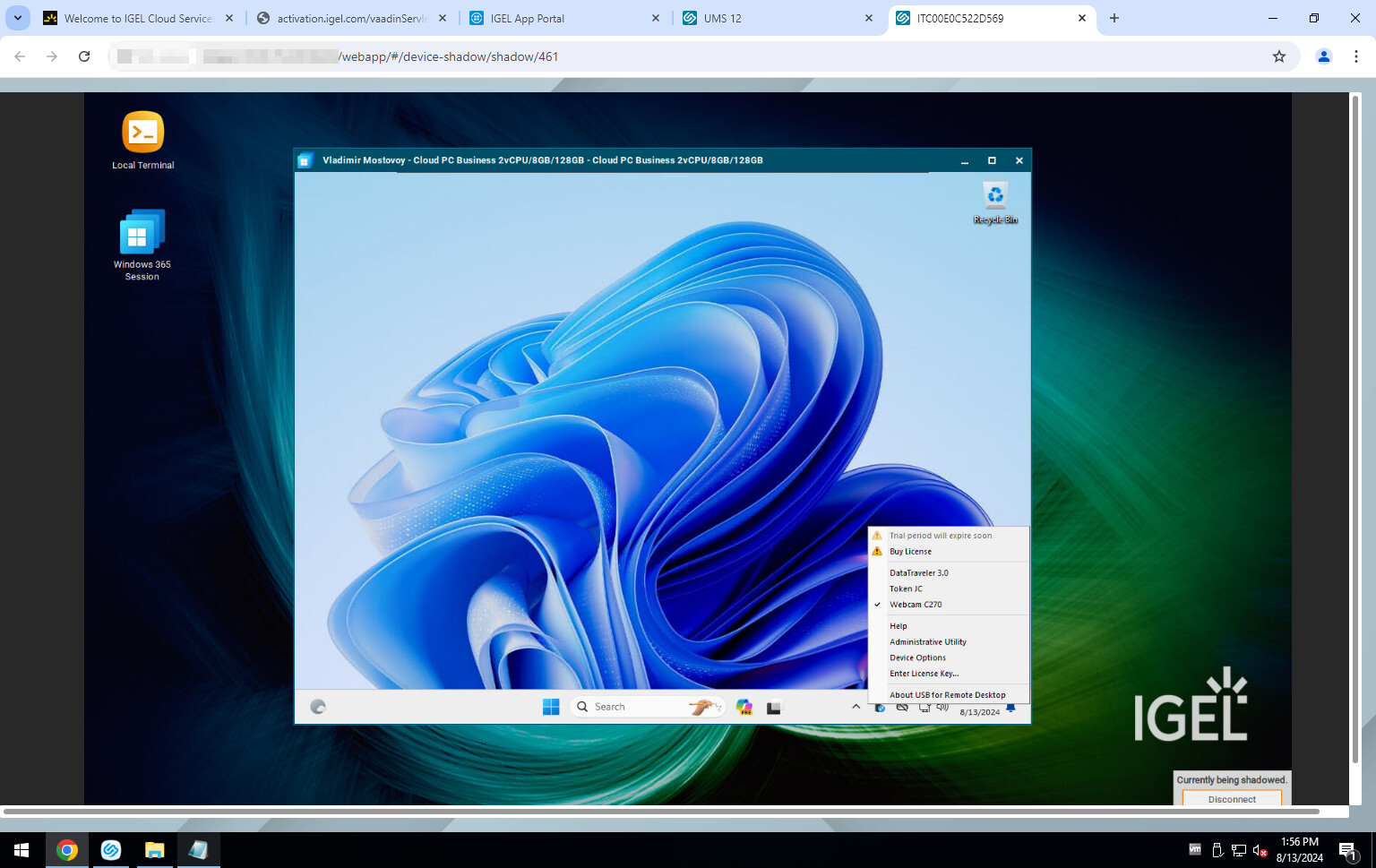Open Chrome tab search dropdown arrow
The width and height of the screenshot is (1376, 868).
tap(18, 18)
